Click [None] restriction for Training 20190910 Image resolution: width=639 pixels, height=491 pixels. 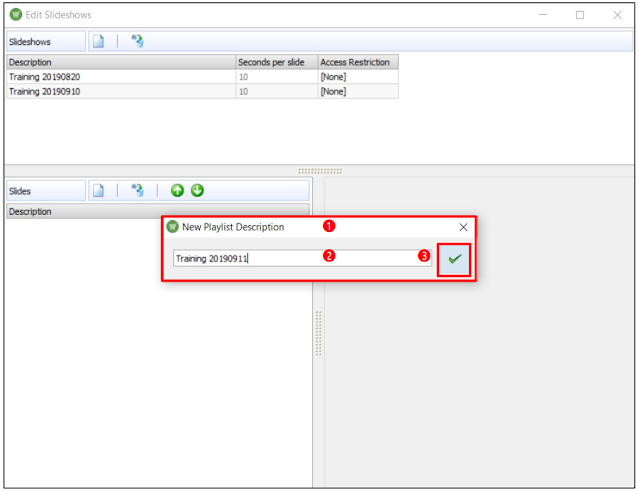358,91
